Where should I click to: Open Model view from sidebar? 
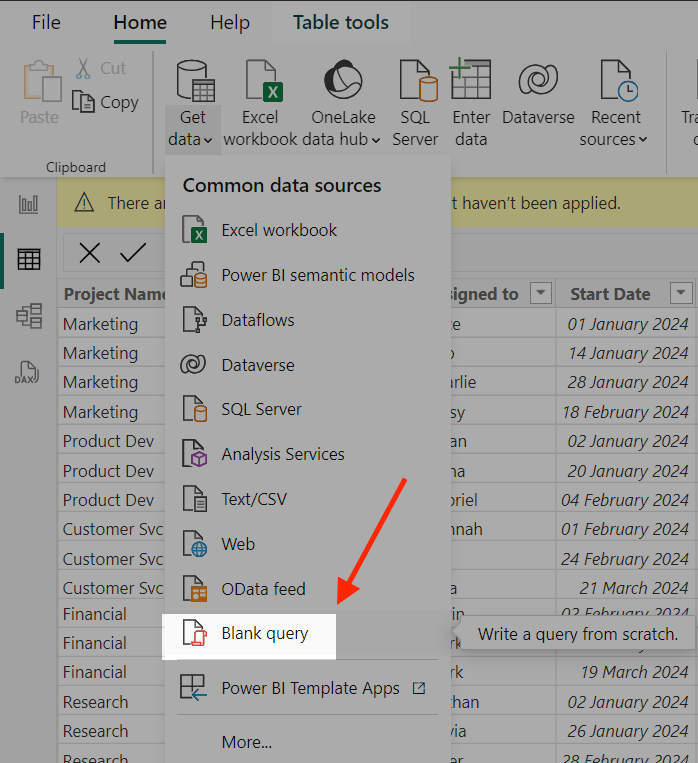(x=29, y=316)
